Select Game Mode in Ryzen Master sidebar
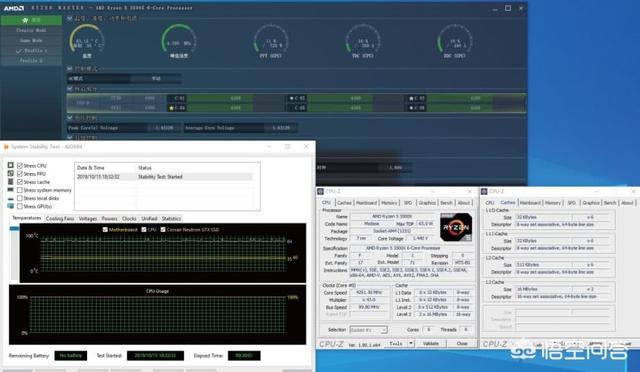This screenshot has height=372, width=640. point(31,40)
